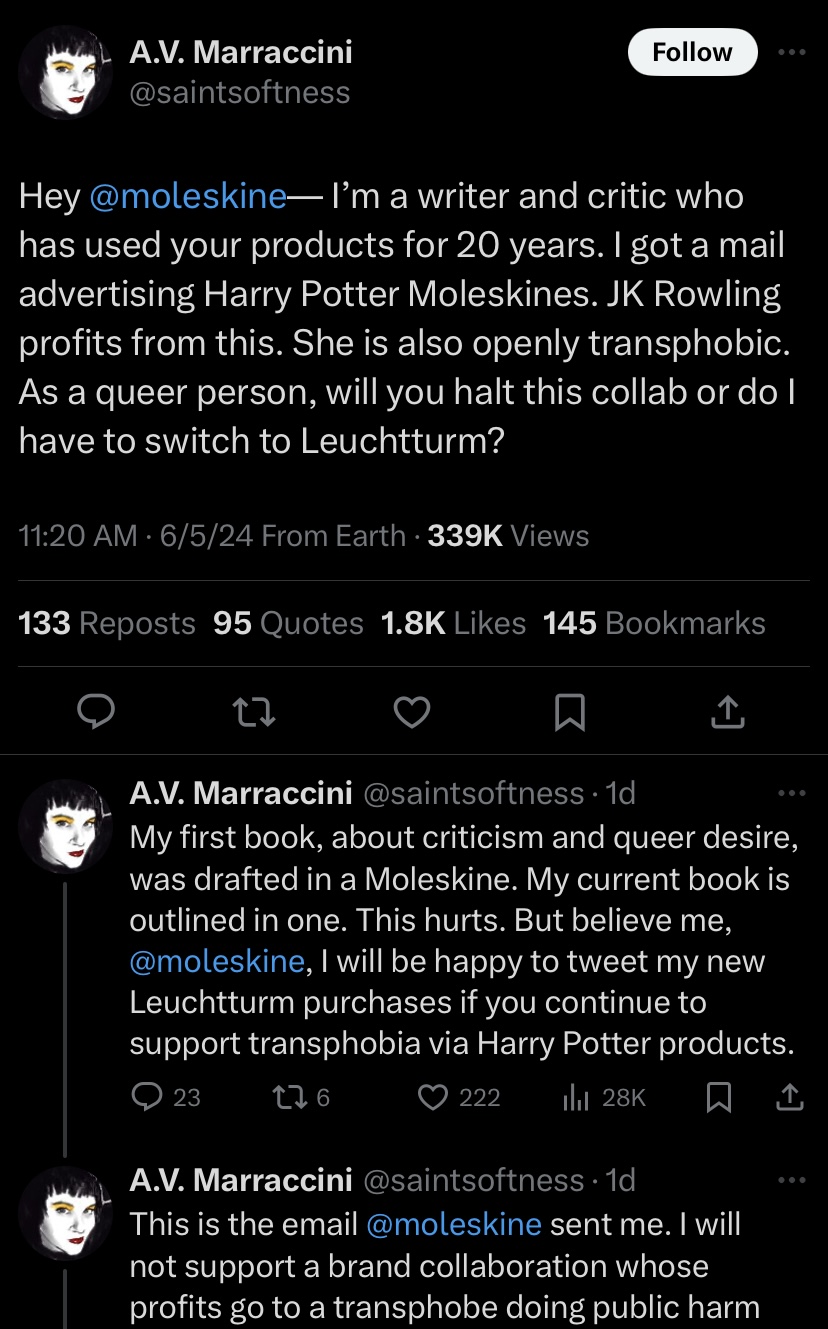Like the main tweet with heart icon
The width and height of the screenshot is (828, 1329).
(x=412, y=711)
